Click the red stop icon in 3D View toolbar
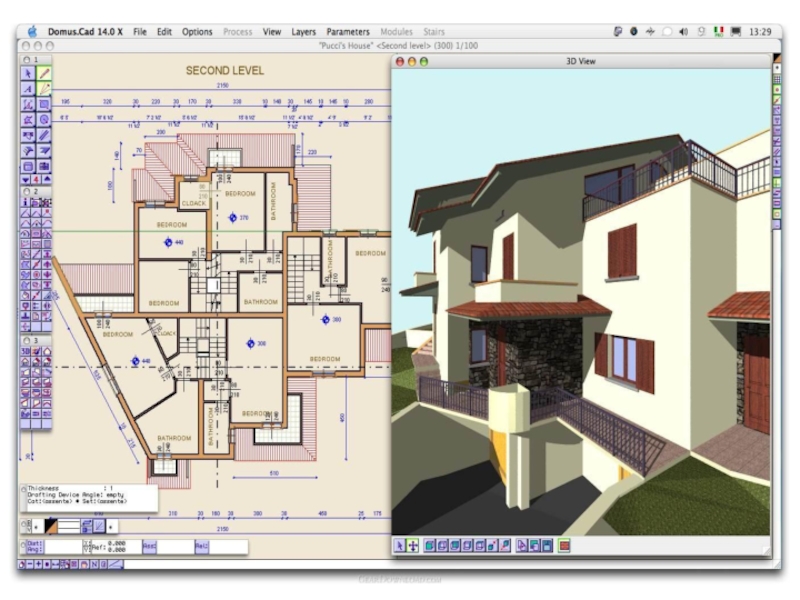 [x=564, y=545]
